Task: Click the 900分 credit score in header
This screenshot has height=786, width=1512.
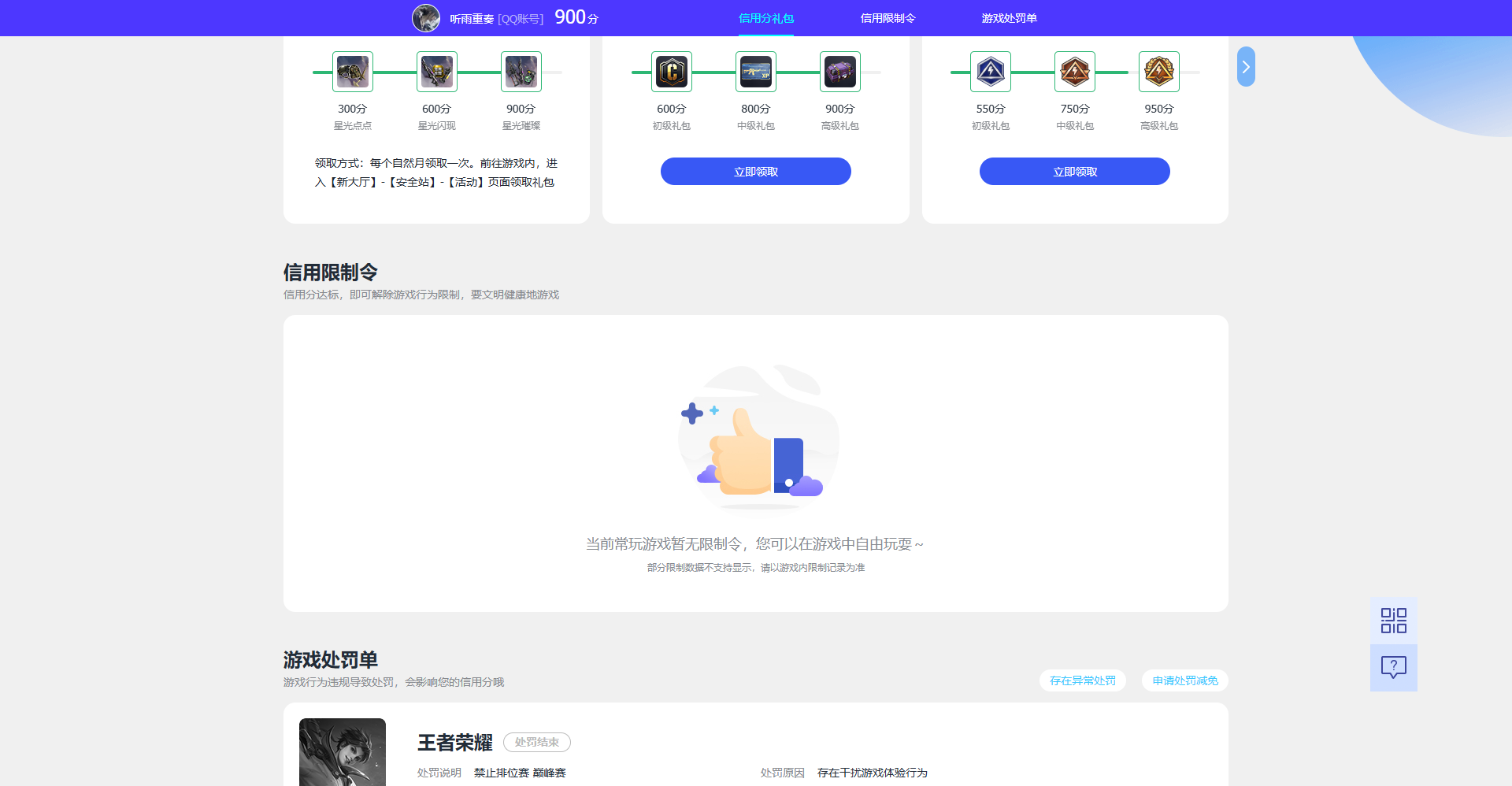Action: 576,17
